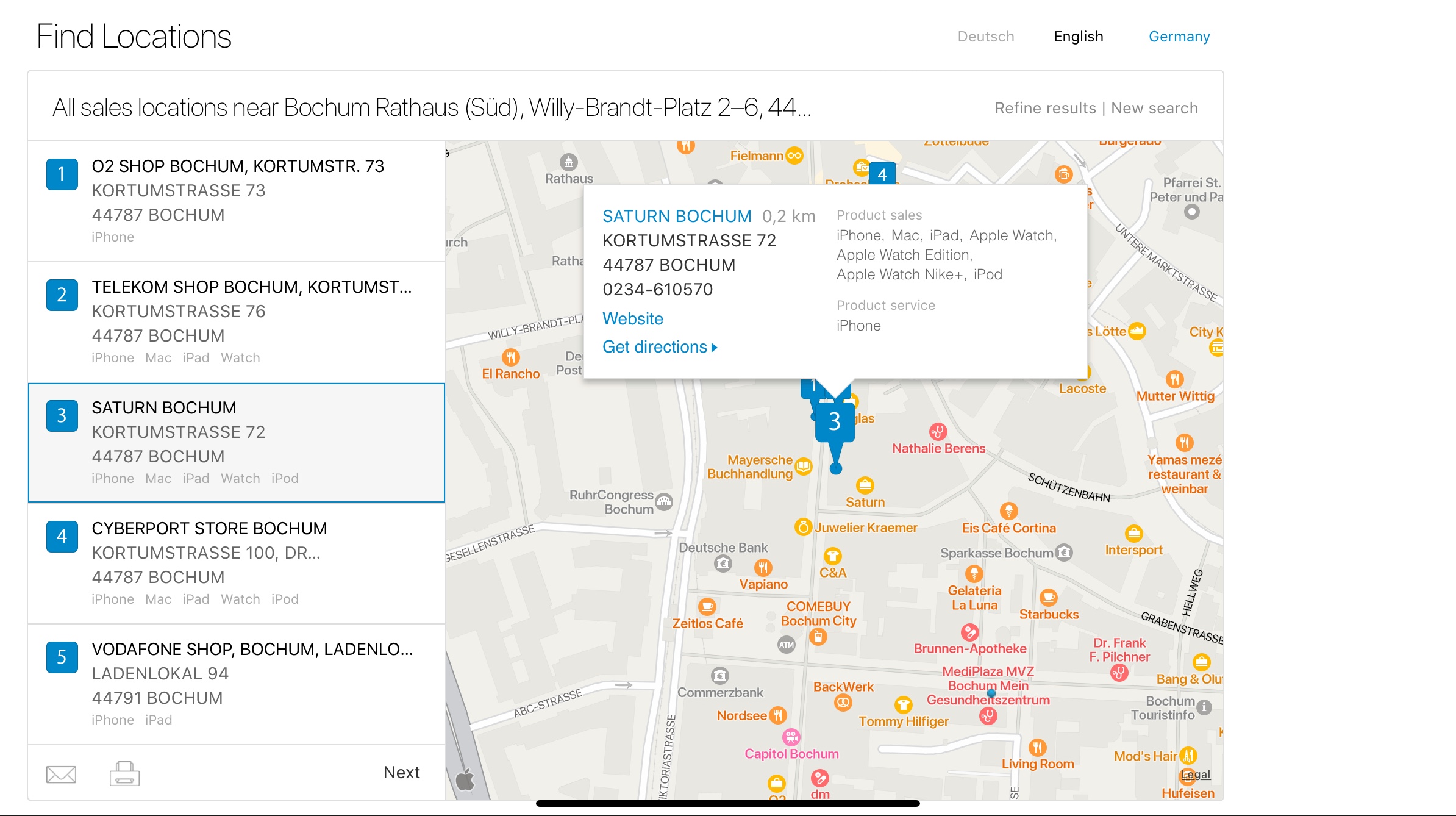Click the Legal link on map

tap(1196, 775)
